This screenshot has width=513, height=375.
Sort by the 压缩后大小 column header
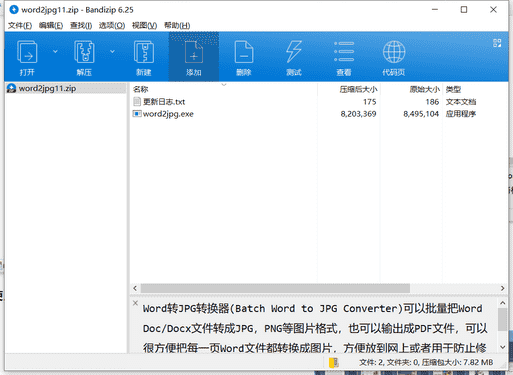(x=358, y=89)
